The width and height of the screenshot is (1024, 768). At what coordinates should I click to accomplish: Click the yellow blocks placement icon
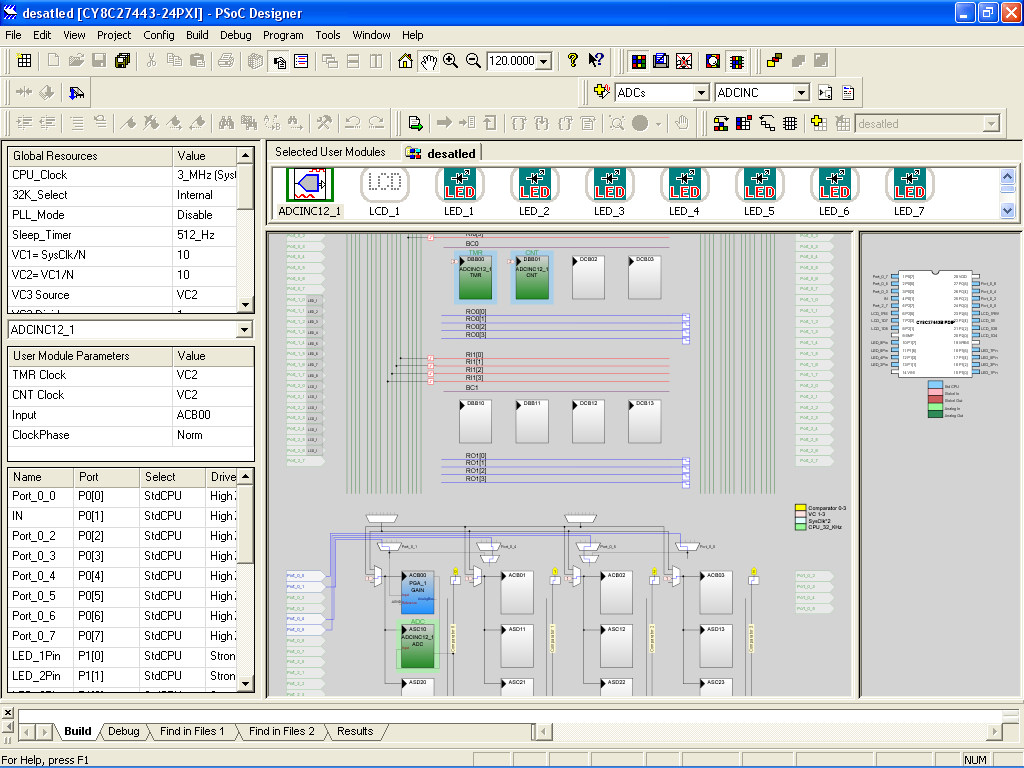pyautogui.click(x=775, y=61)
